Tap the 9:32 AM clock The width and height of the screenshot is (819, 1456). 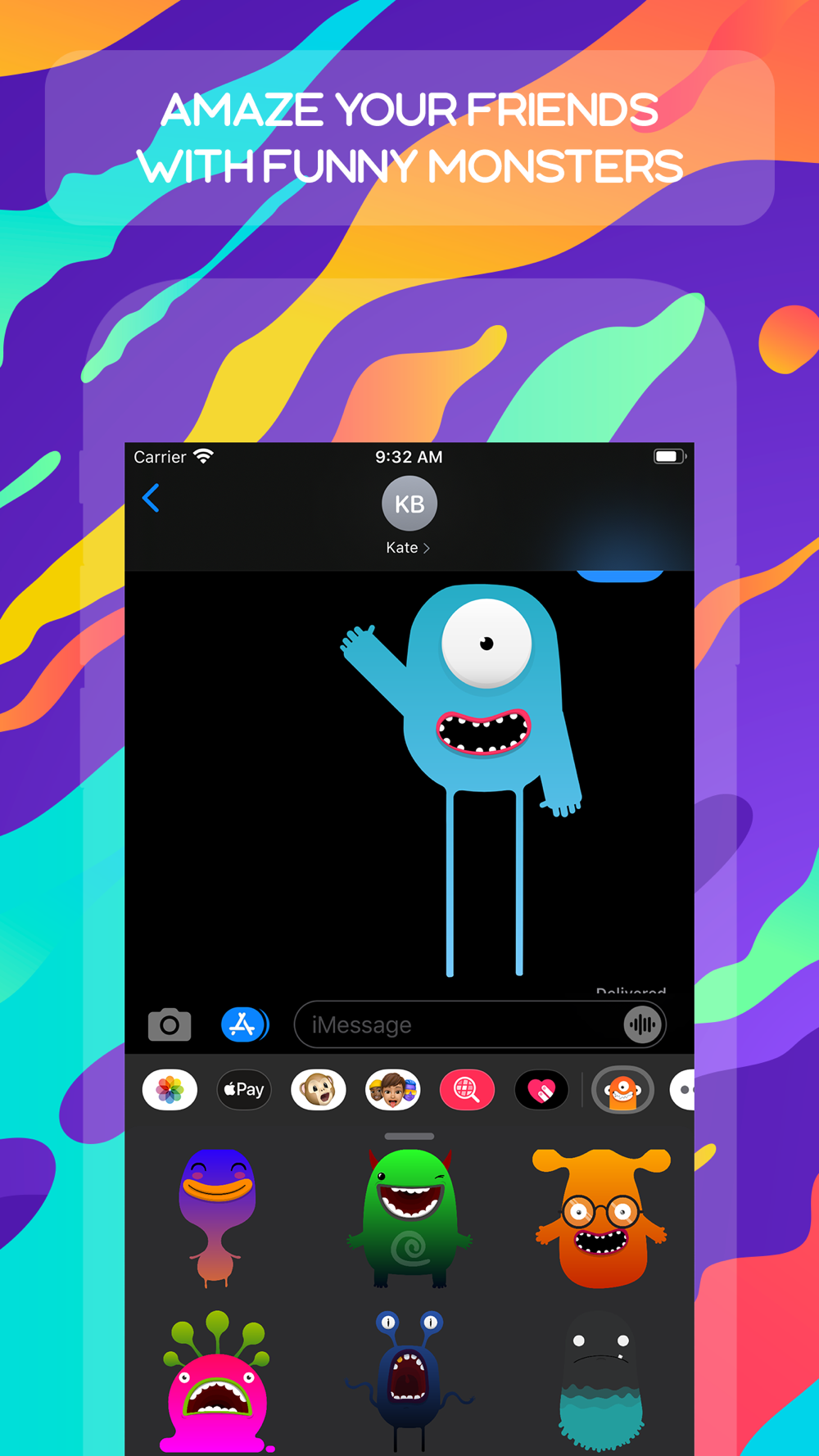click(409, 457)
